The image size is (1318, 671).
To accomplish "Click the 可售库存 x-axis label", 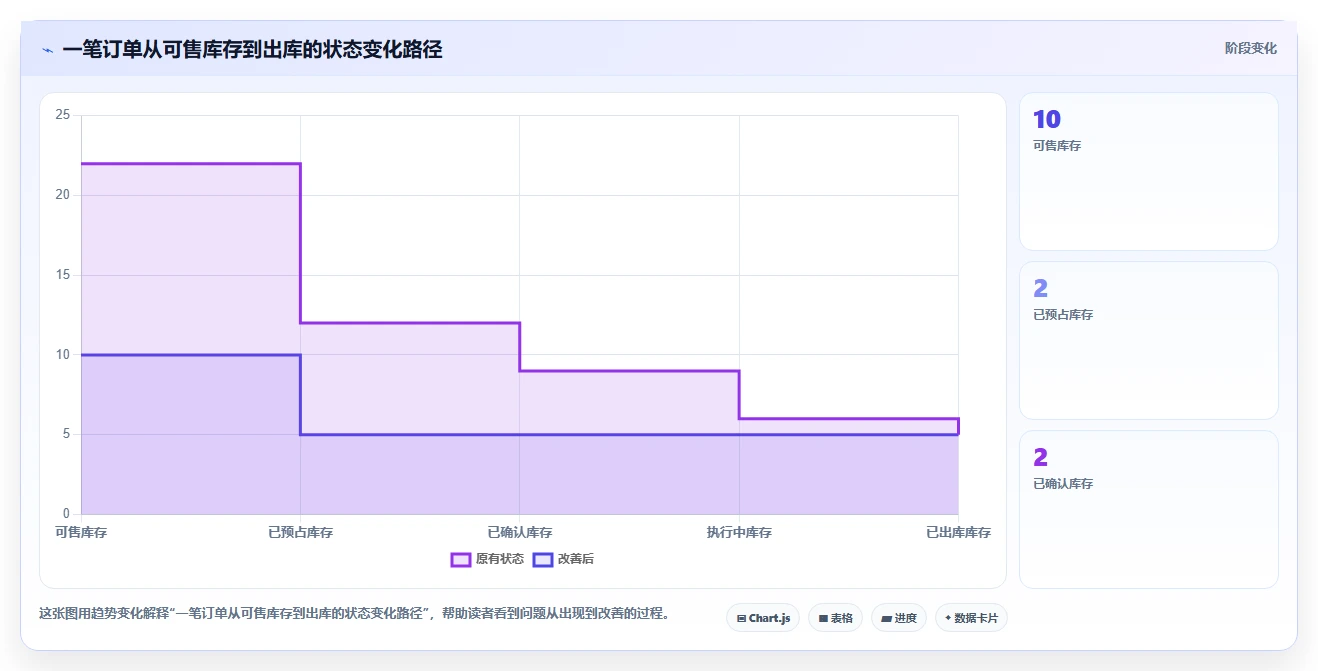I will click(x=81, y=532).
